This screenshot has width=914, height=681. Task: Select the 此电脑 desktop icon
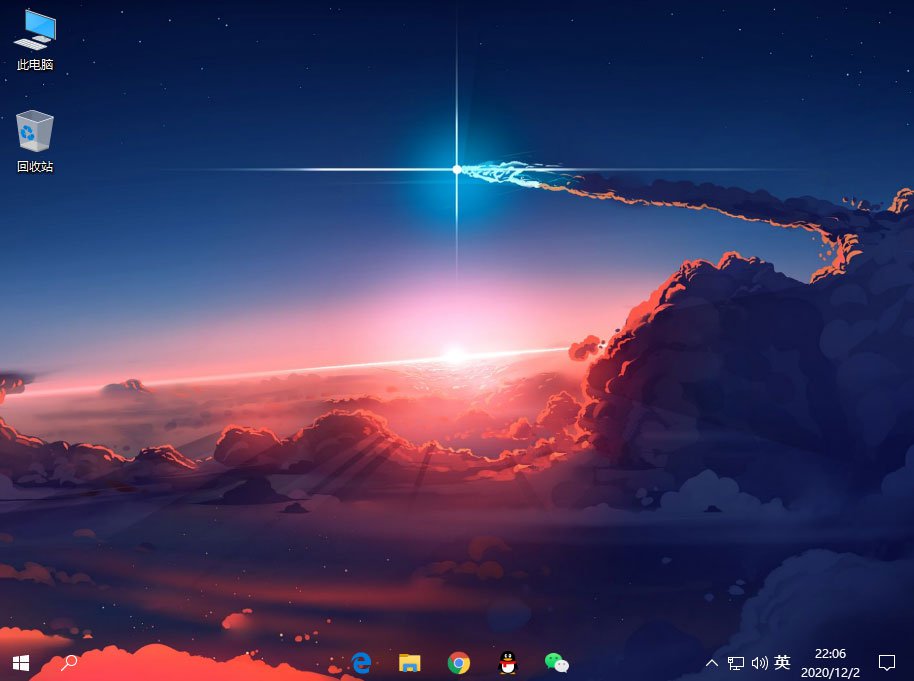(x=35, y=40)
